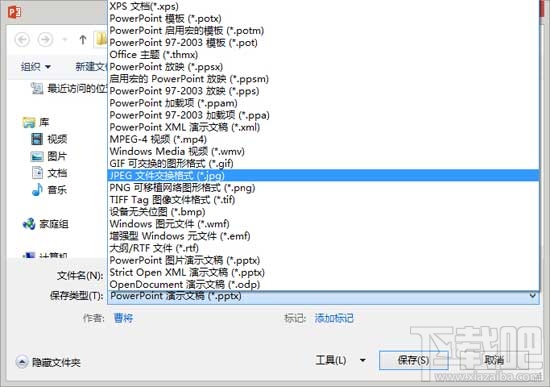Click 添加标记 to add a tag
The height and width of the screenshot is (387, 550).
tap(334, 318)
